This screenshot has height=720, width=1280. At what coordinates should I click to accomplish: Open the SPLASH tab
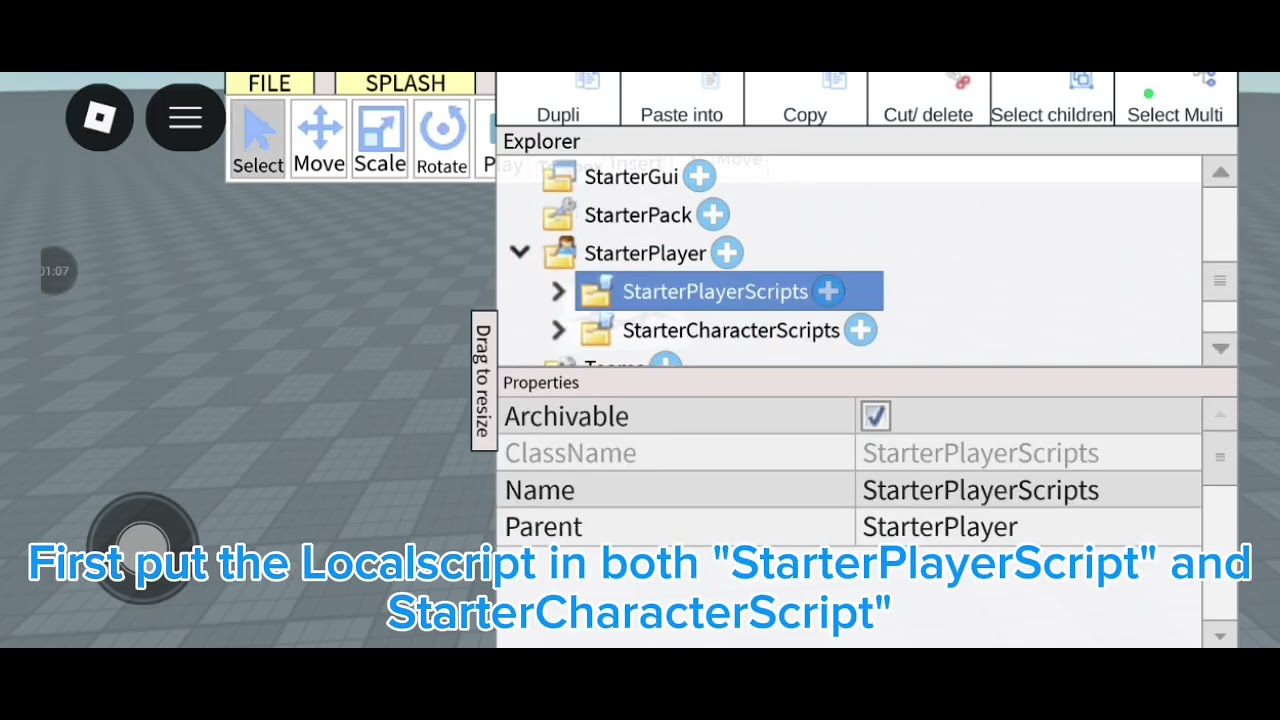405,84
